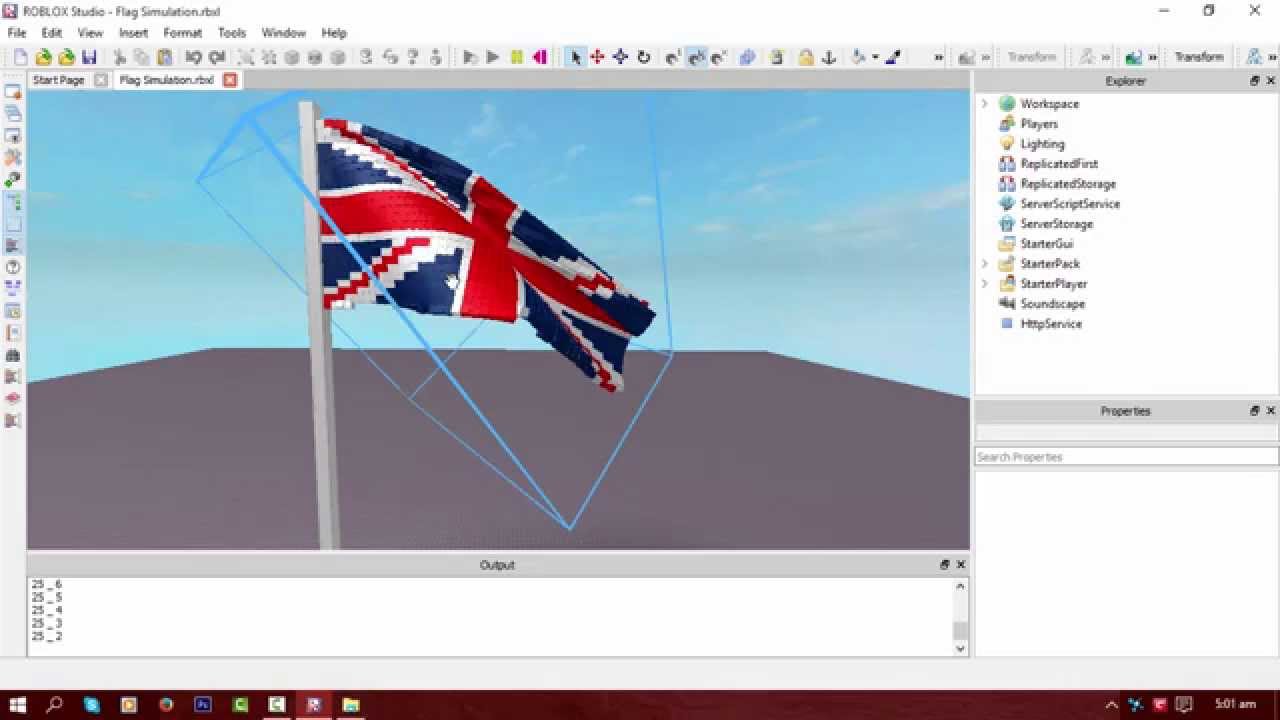
Task: Open the dropdown arrow beside paint icon
Action: click(x=875, y=57)
